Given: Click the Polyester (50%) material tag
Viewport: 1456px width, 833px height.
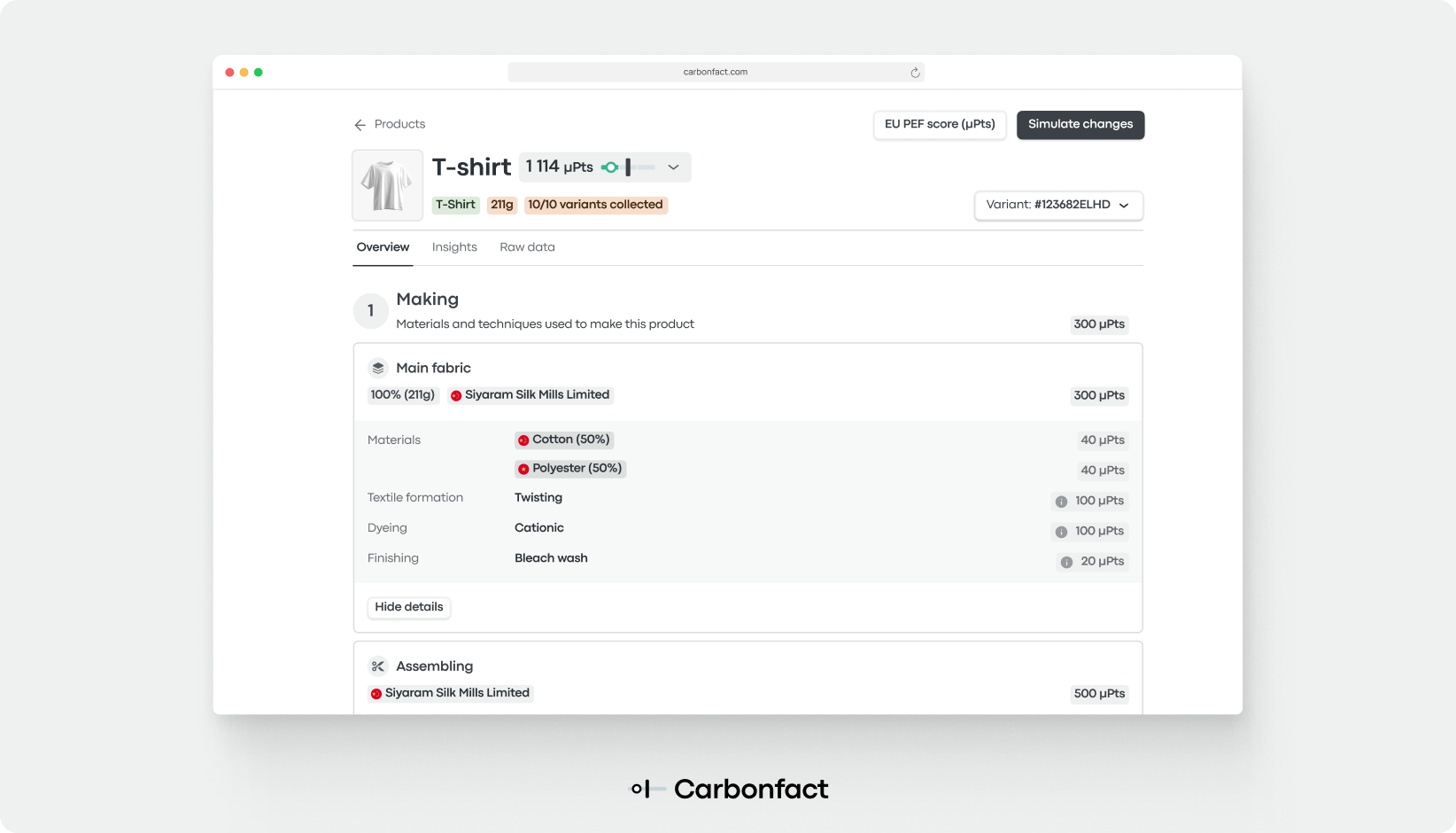Looking at the screenshot, I should [570, 468].
